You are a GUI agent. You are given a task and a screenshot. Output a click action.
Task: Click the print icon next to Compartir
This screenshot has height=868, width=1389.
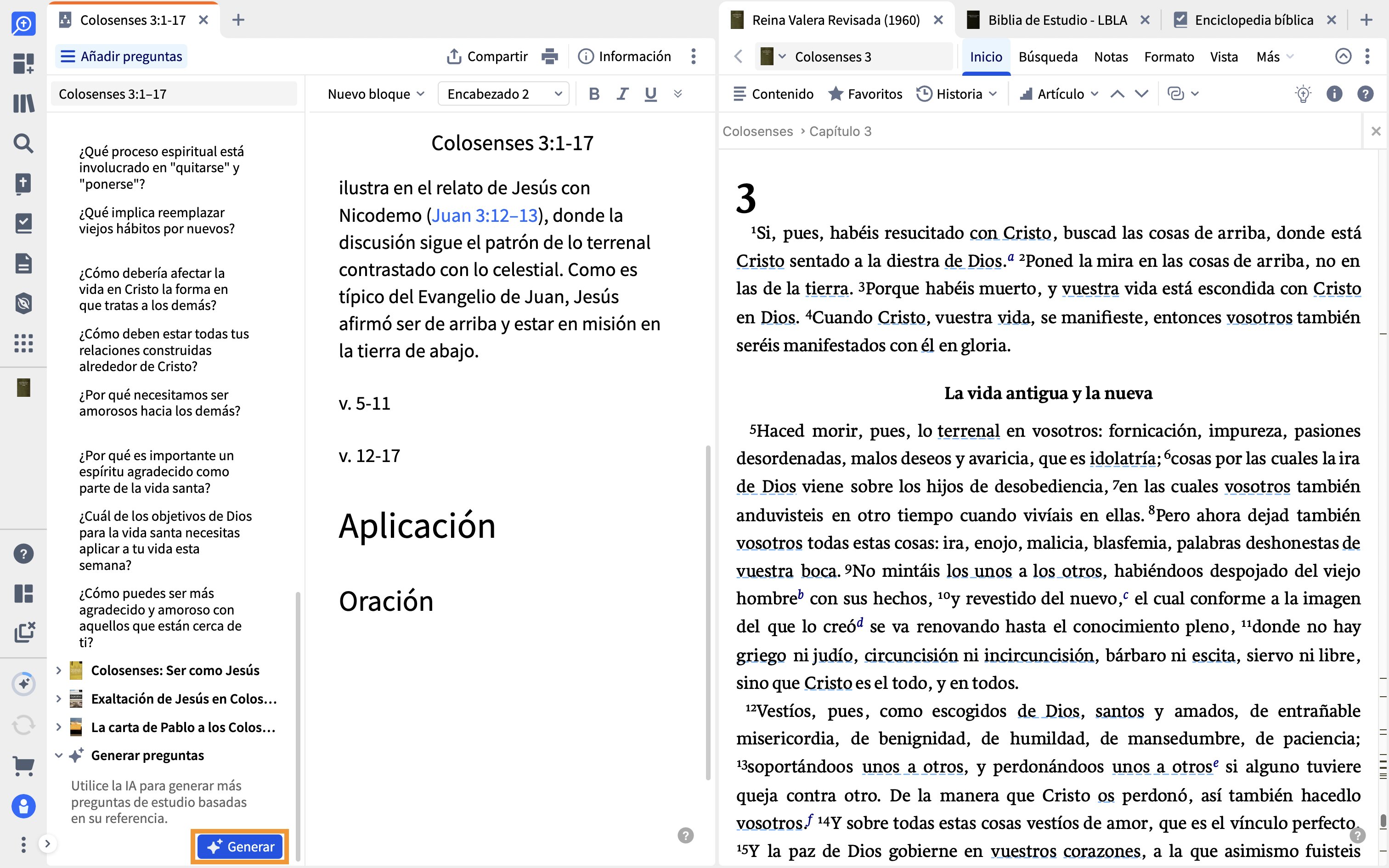pos(549,56)
